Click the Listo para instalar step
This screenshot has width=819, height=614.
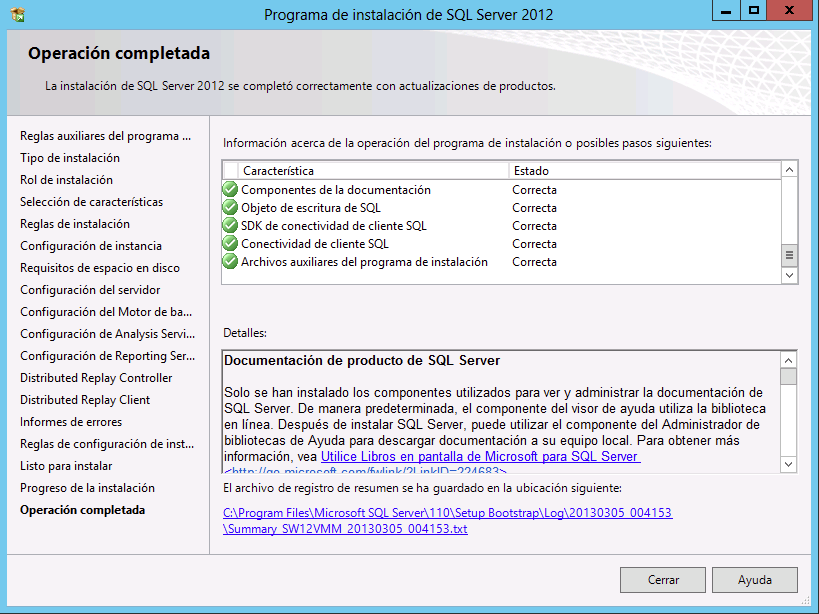pyautogui.click(x=66, y=466)
